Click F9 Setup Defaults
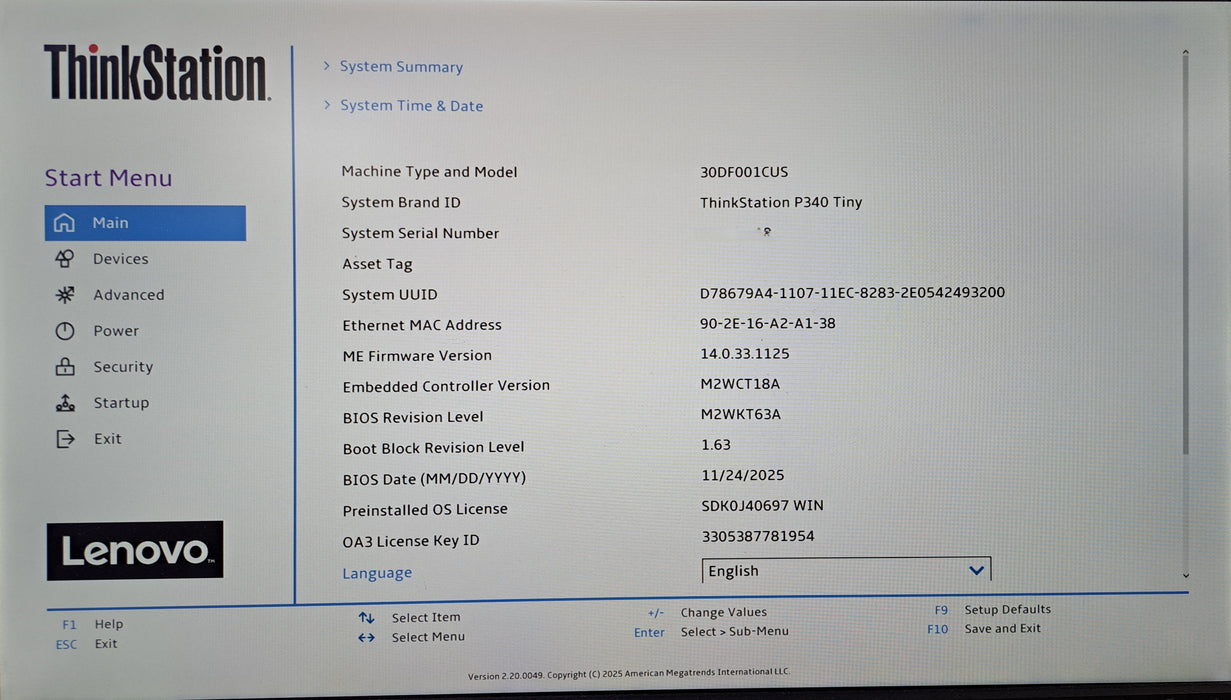 coord(993,609)
